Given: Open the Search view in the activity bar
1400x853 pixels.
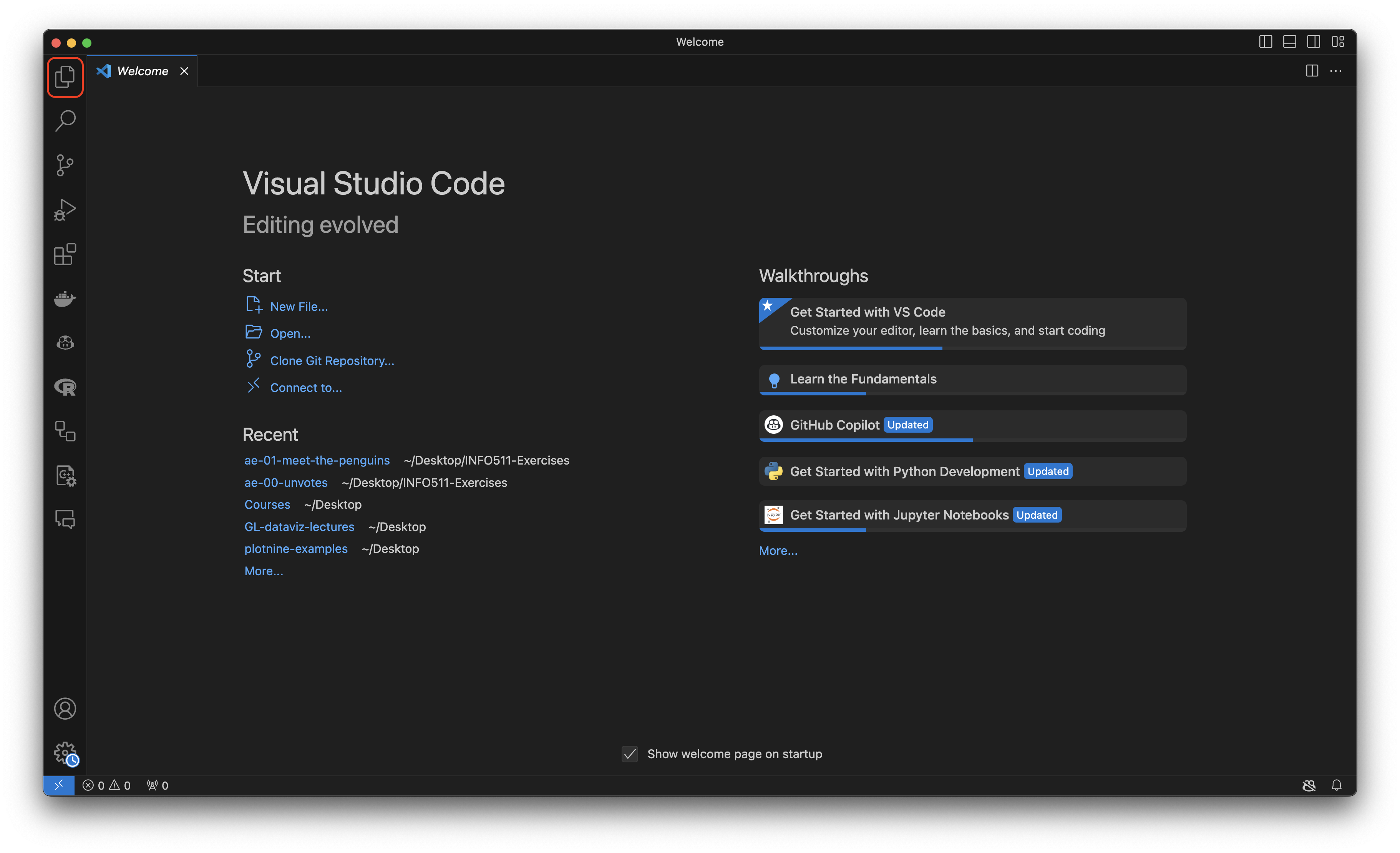Looking at the screenshot, I should pyautogui.click(x=65, y=121).
